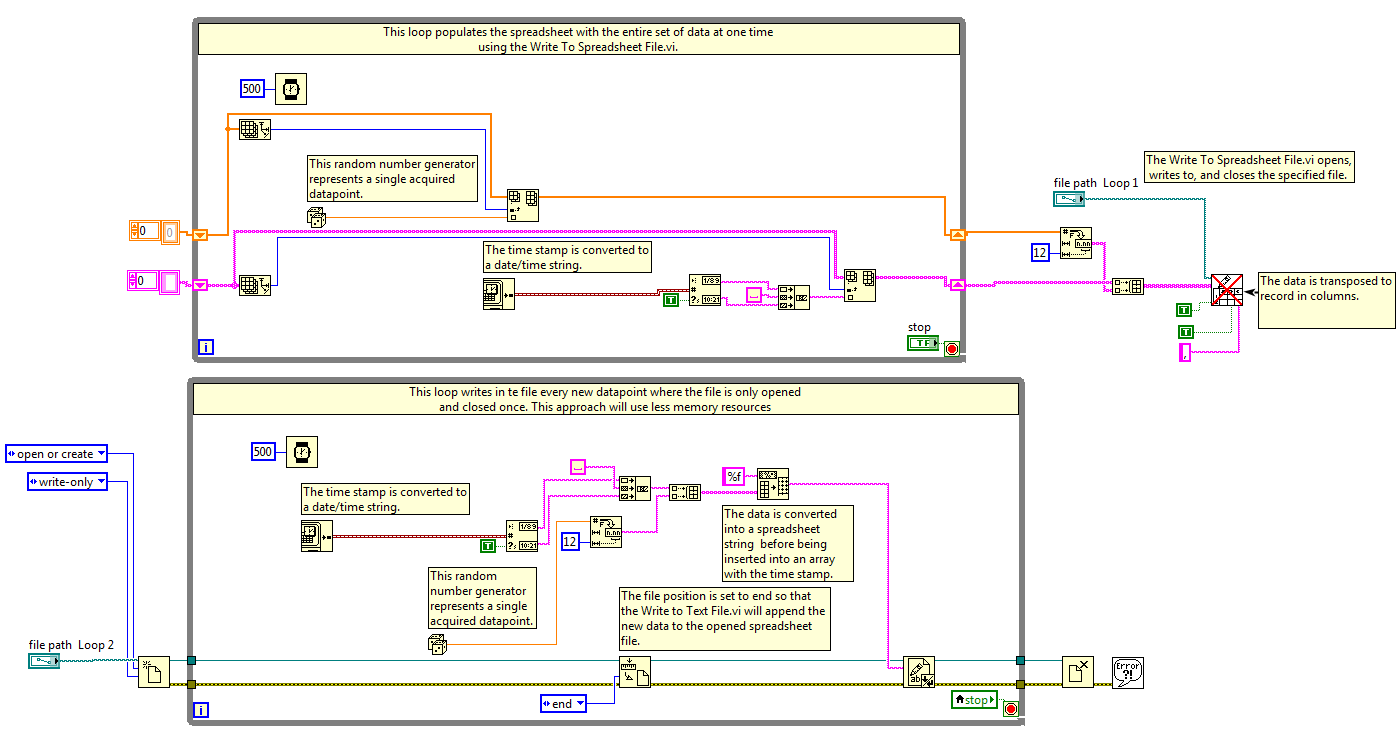Click the first loop's red stop condition terminal
This screenshot has width=1400, height=736.
[x=952, y=349]
